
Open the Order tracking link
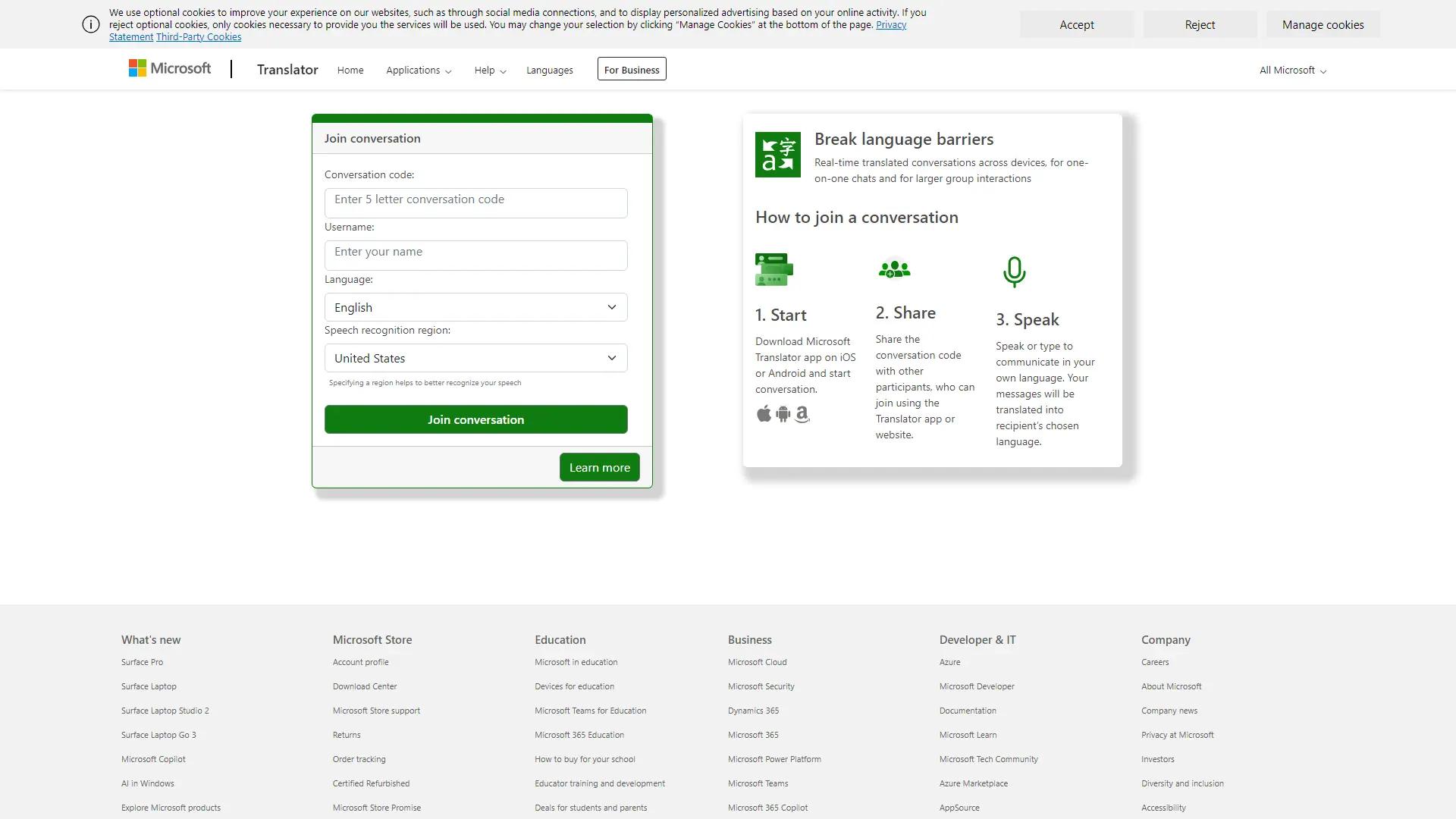tap(359, 759)
